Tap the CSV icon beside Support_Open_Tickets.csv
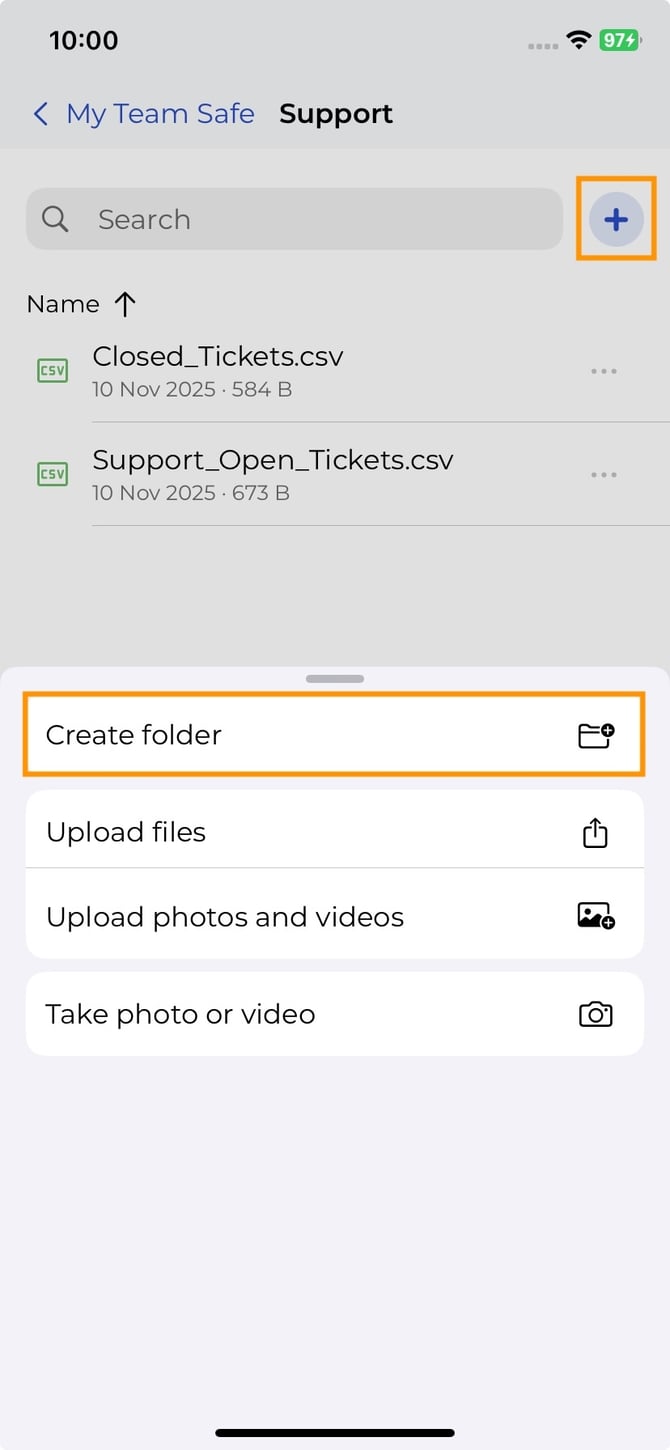This screenshot has height=1450, width=670. tap(52, 474)
